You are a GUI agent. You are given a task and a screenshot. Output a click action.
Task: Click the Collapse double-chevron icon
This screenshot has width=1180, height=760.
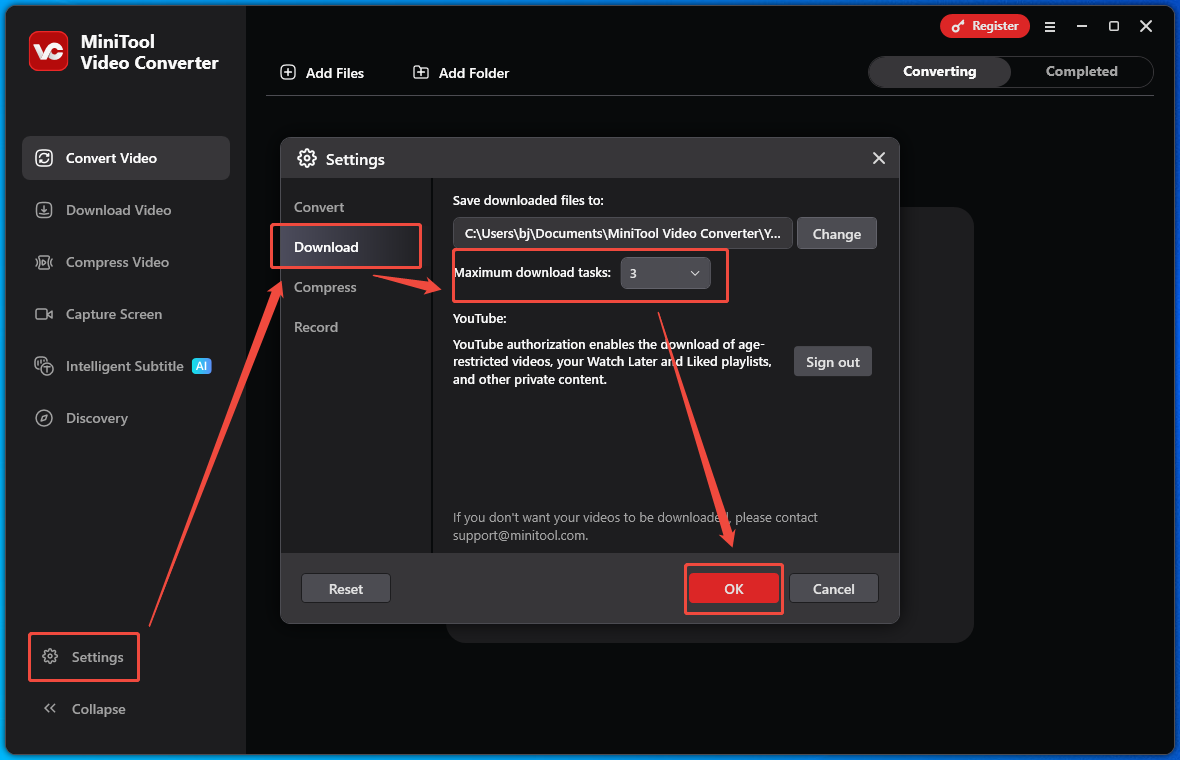(50, 708)
